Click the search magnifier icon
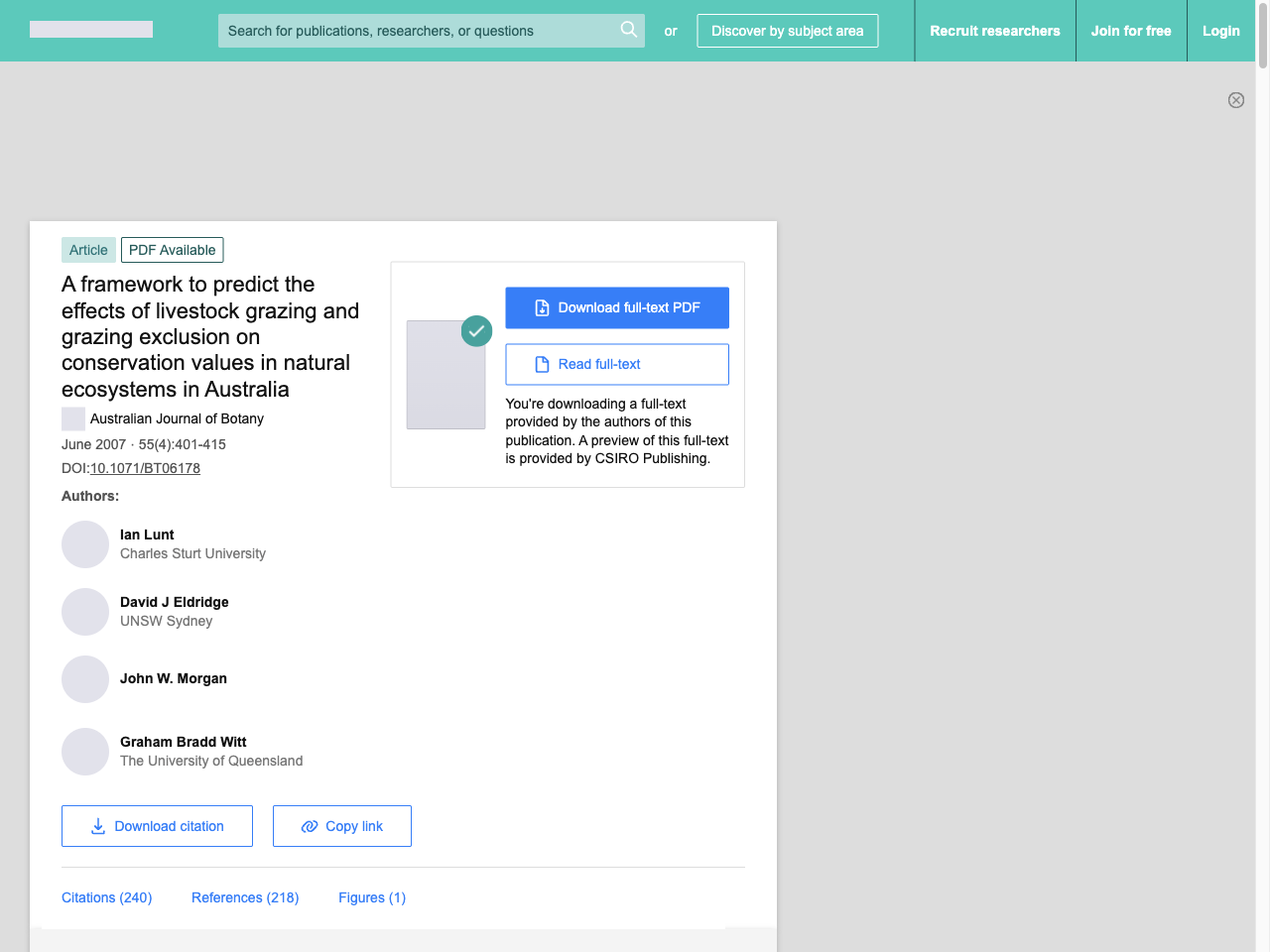Image resolution: width=1270 pixels, height=952 pixels. pos(628,30)
